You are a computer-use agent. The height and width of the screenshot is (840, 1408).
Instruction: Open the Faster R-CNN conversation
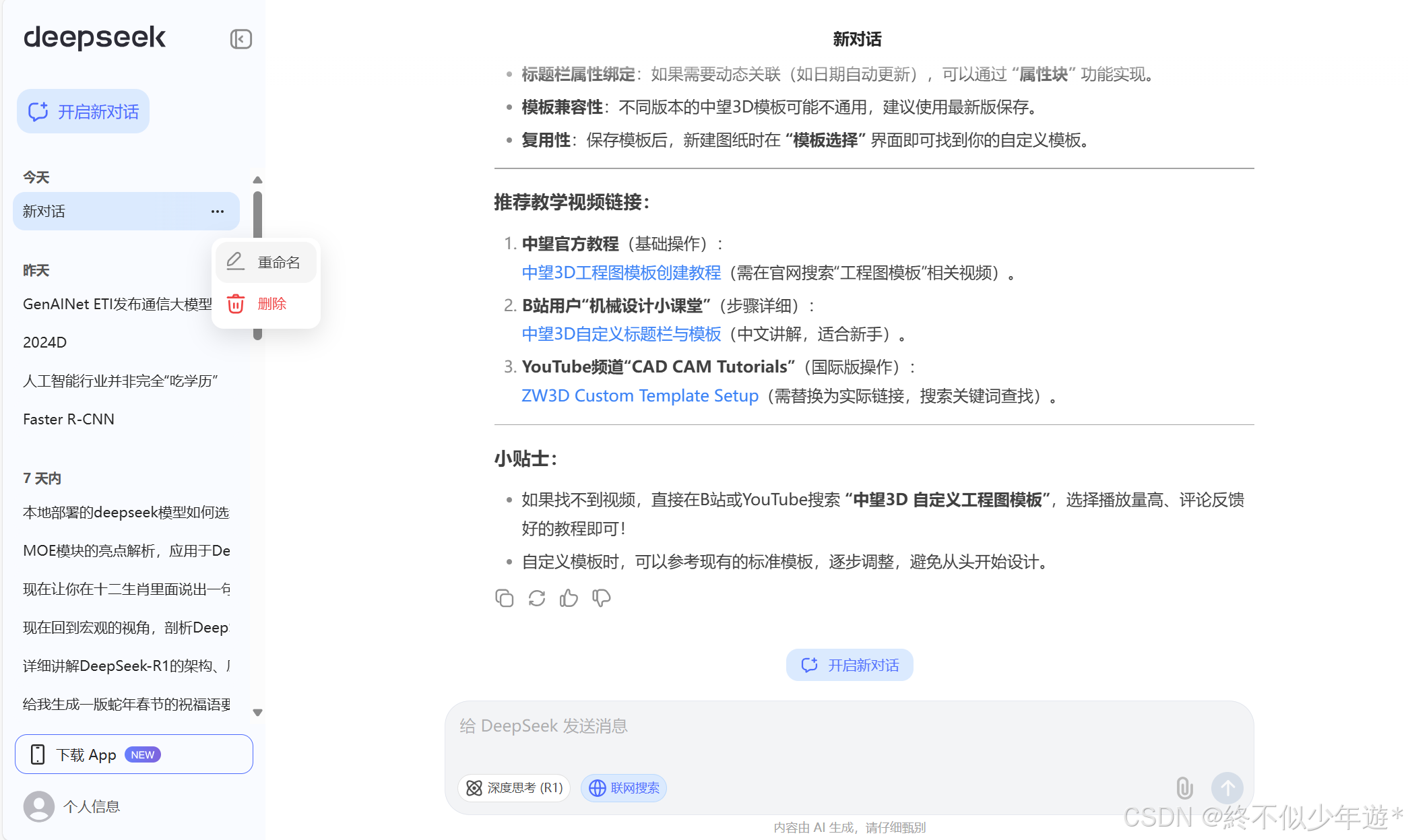pyautogui.click(x=69, y=419)
